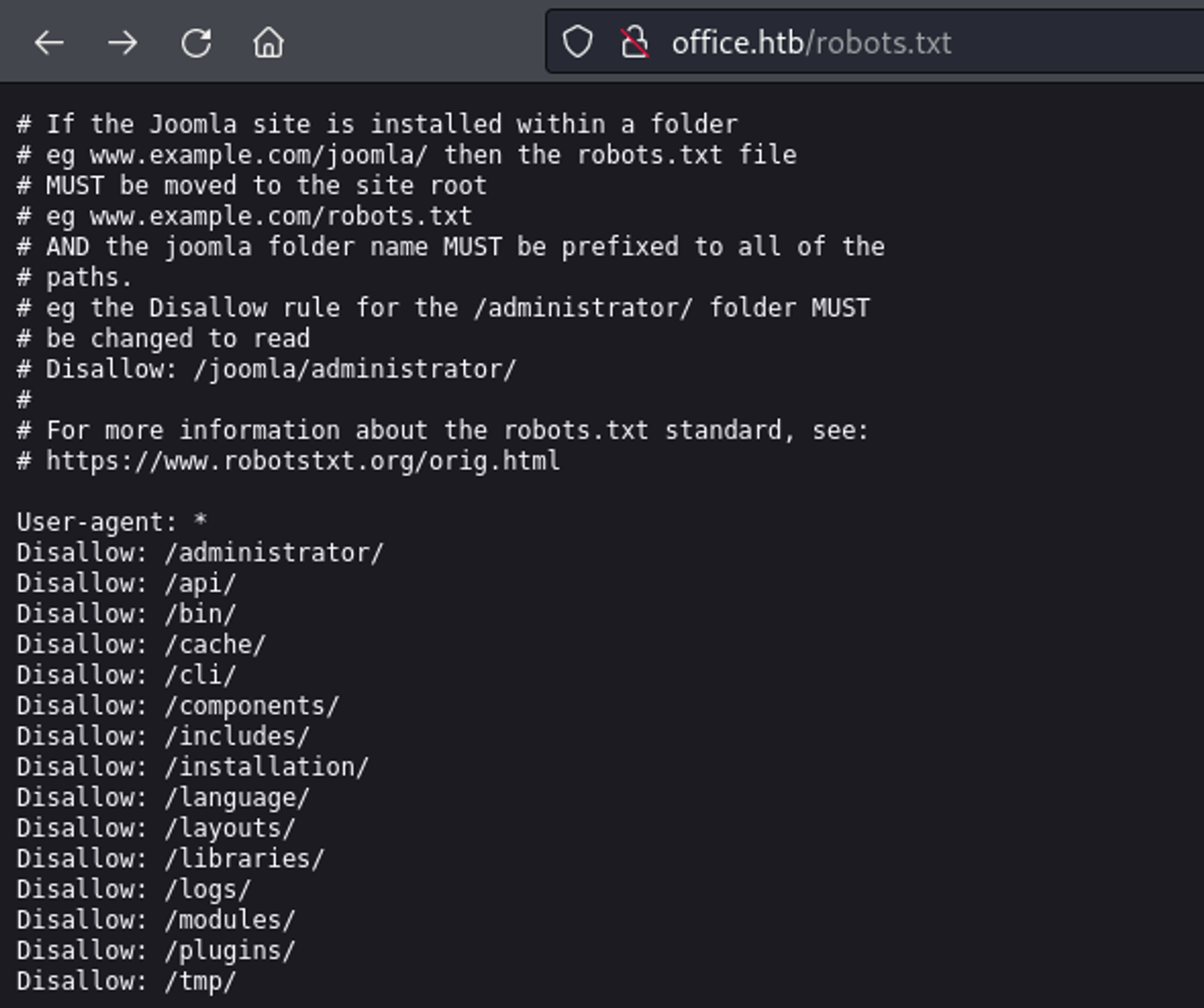The height and width of the screenshot is (1008, 1204).
Task: Click the Disallow /libraries/ entry
Action: tap(170, 859)
